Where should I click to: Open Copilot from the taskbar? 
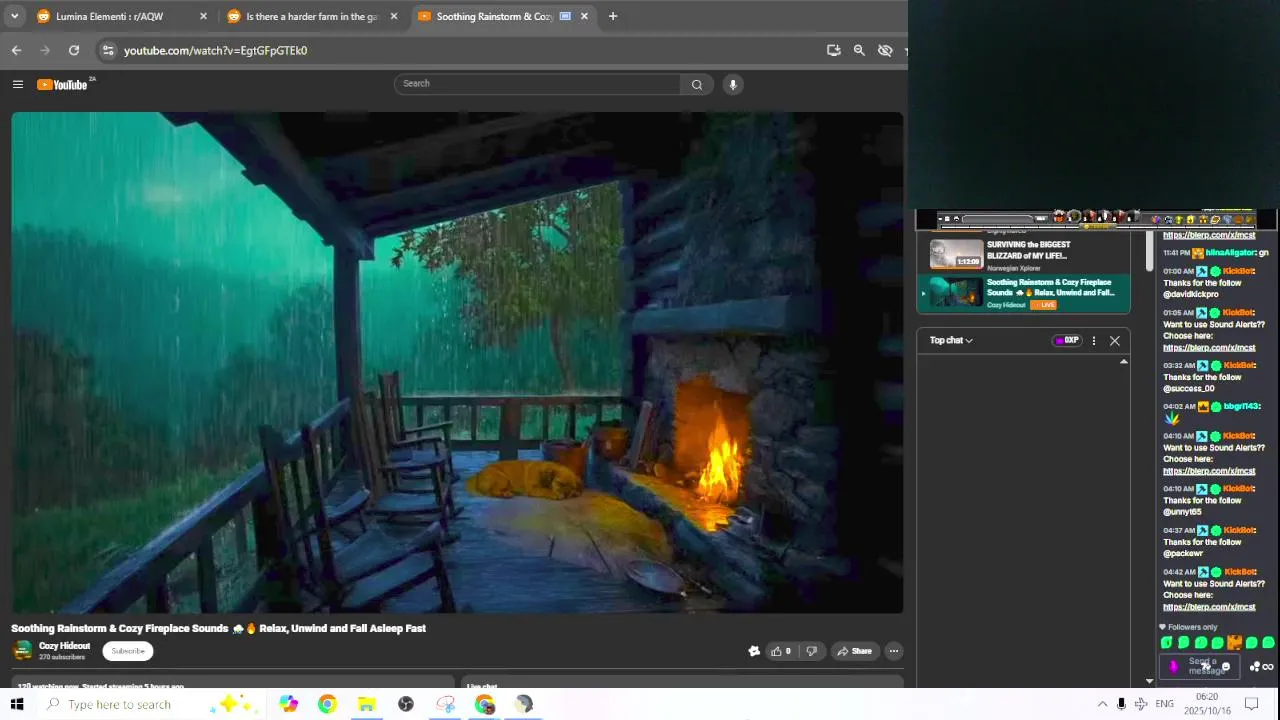[x=289, y=704]
